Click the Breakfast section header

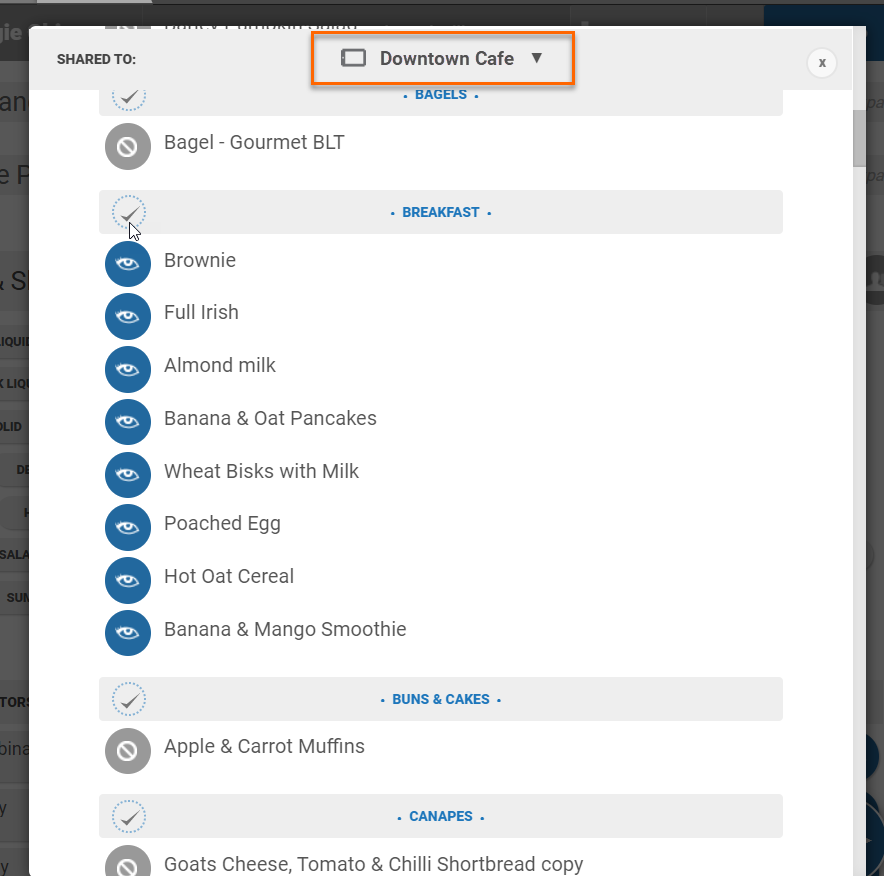coord(441,212)
